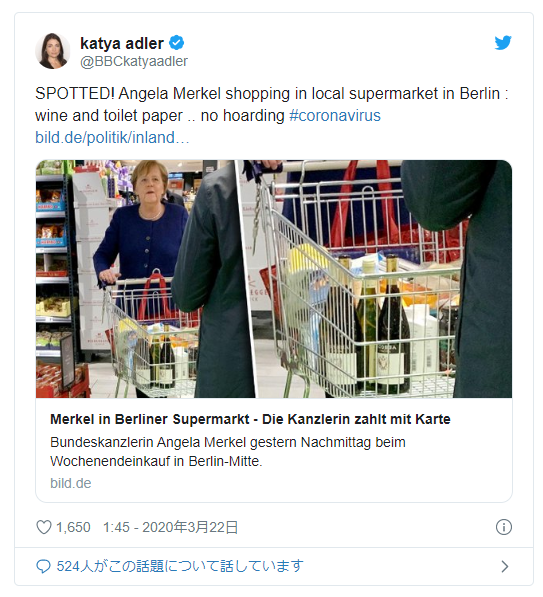Open katya adler's profile picture
This screenshot has width=543, height=597.
point(53,51)
